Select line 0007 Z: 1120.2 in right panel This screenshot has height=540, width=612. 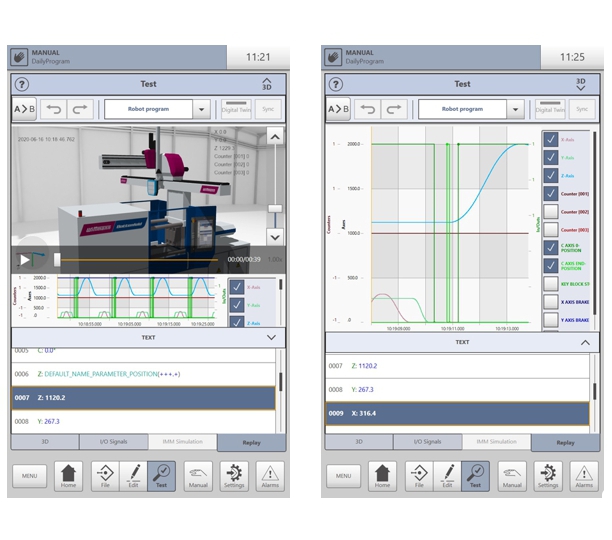[x=457, y=366]
